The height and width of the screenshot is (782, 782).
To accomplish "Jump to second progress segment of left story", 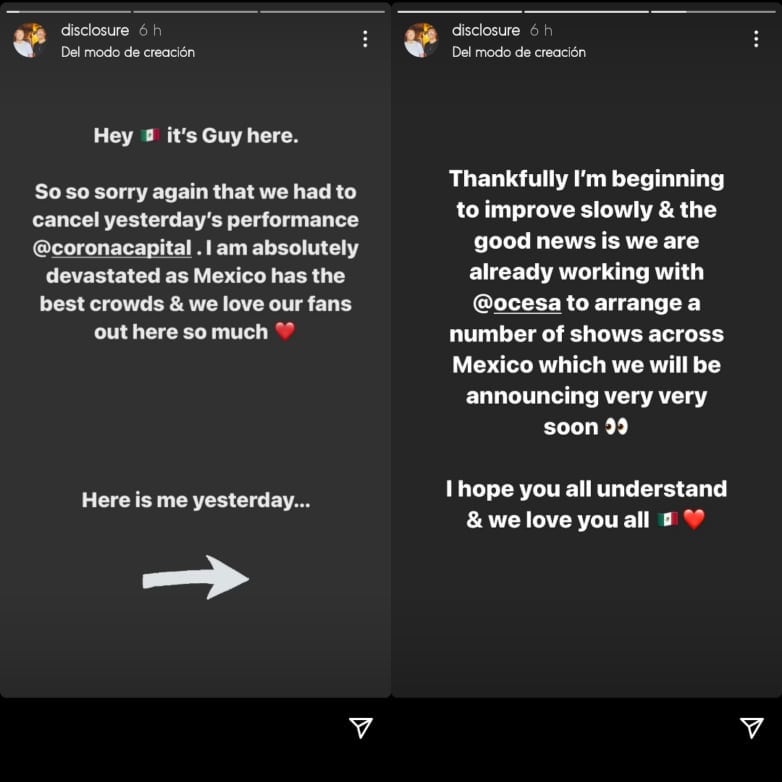I will (x=195, y=11).
